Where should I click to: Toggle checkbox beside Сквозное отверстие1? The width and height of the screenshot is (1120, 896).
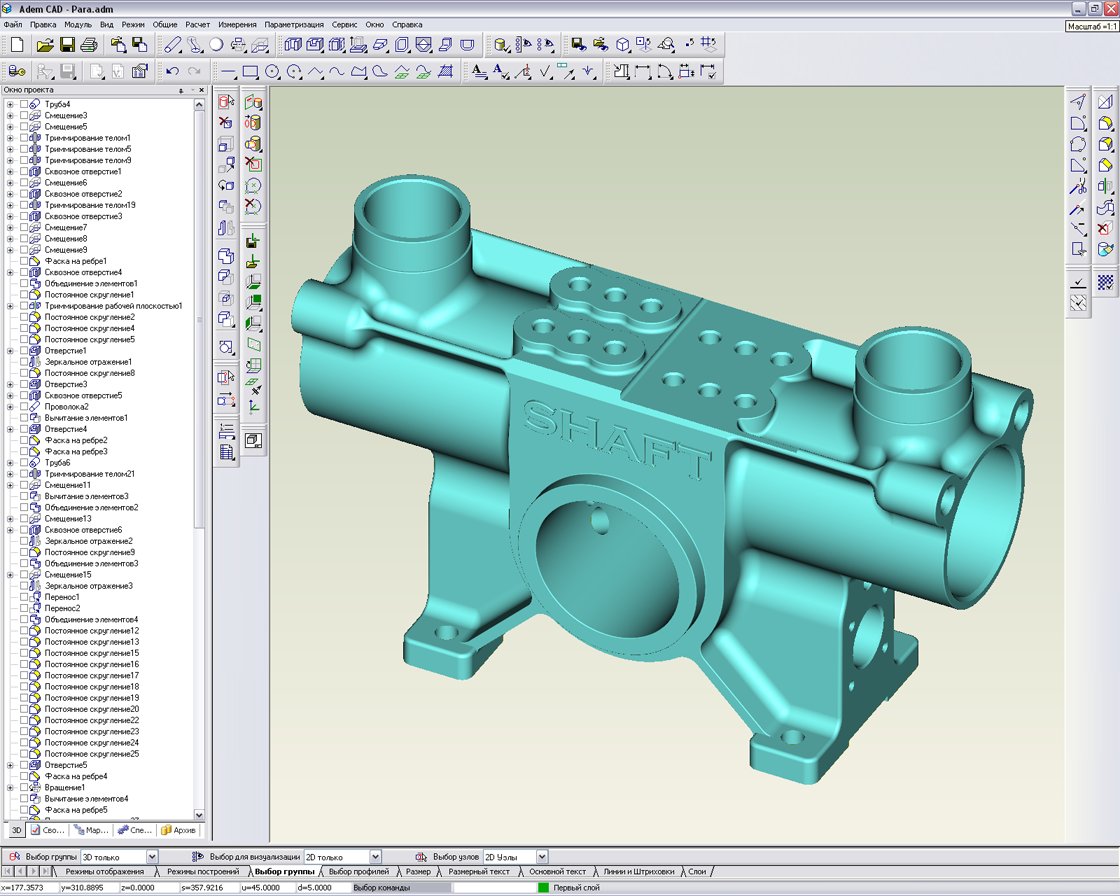[x=23, y=171]
